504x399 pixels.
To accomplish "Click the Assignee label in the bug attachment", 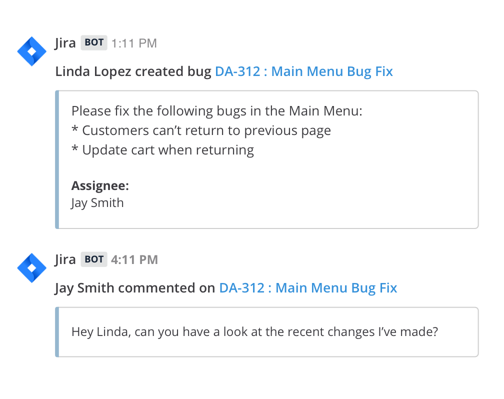I will pyautogui.click(x=100, y=186).
